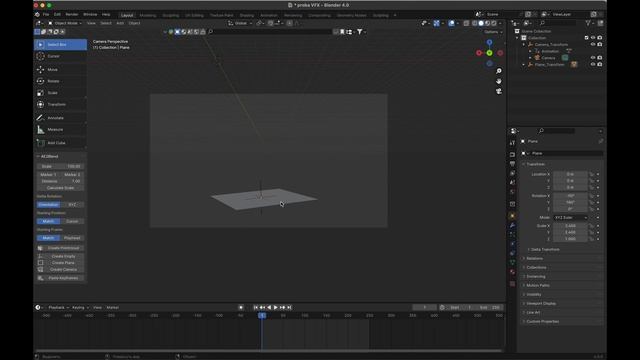Click the Create Camera button
640x360 pixels.
[x=60, y=269]
